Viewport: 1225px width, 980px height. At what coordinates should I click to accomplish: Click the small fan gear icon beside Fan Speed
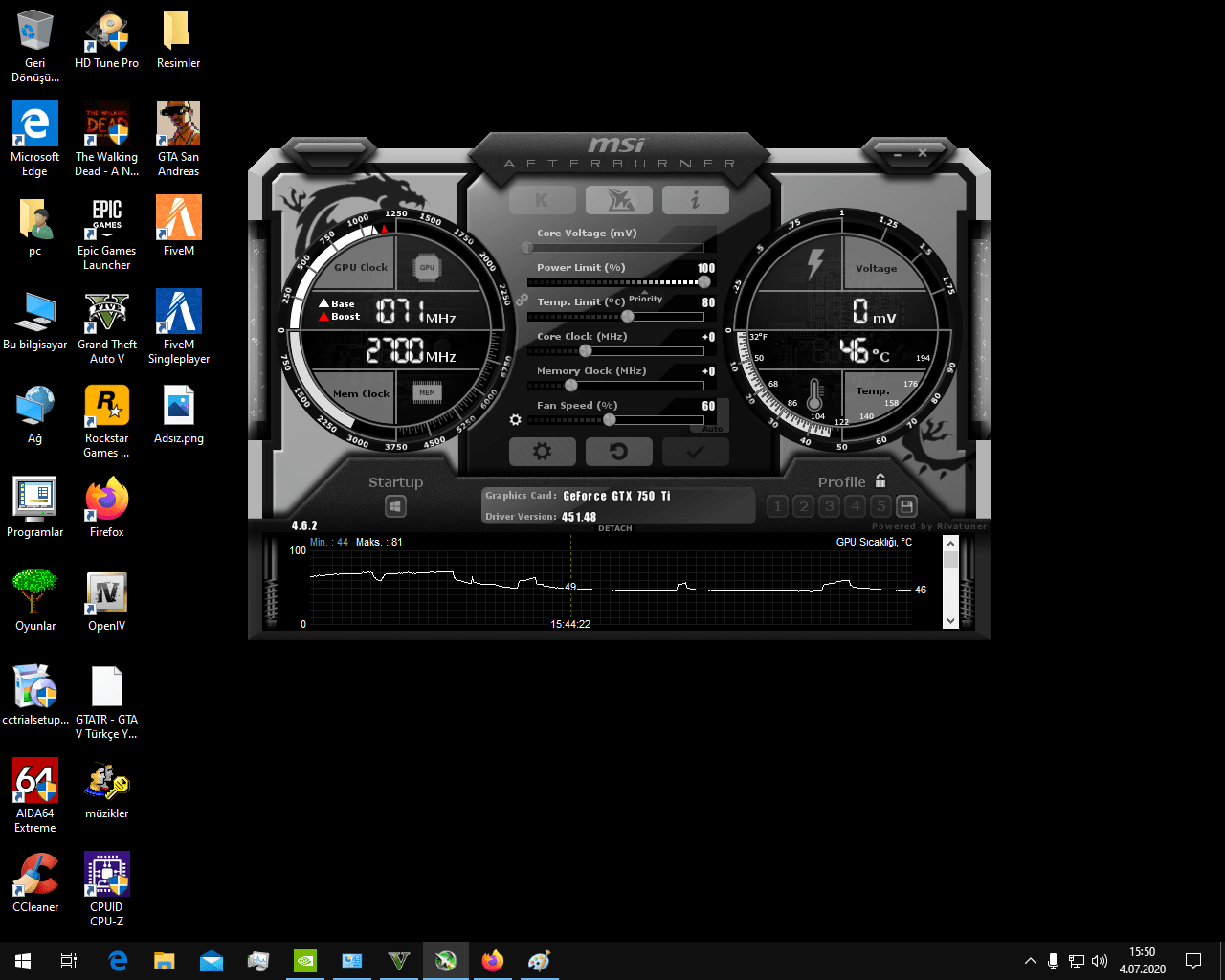516,419
